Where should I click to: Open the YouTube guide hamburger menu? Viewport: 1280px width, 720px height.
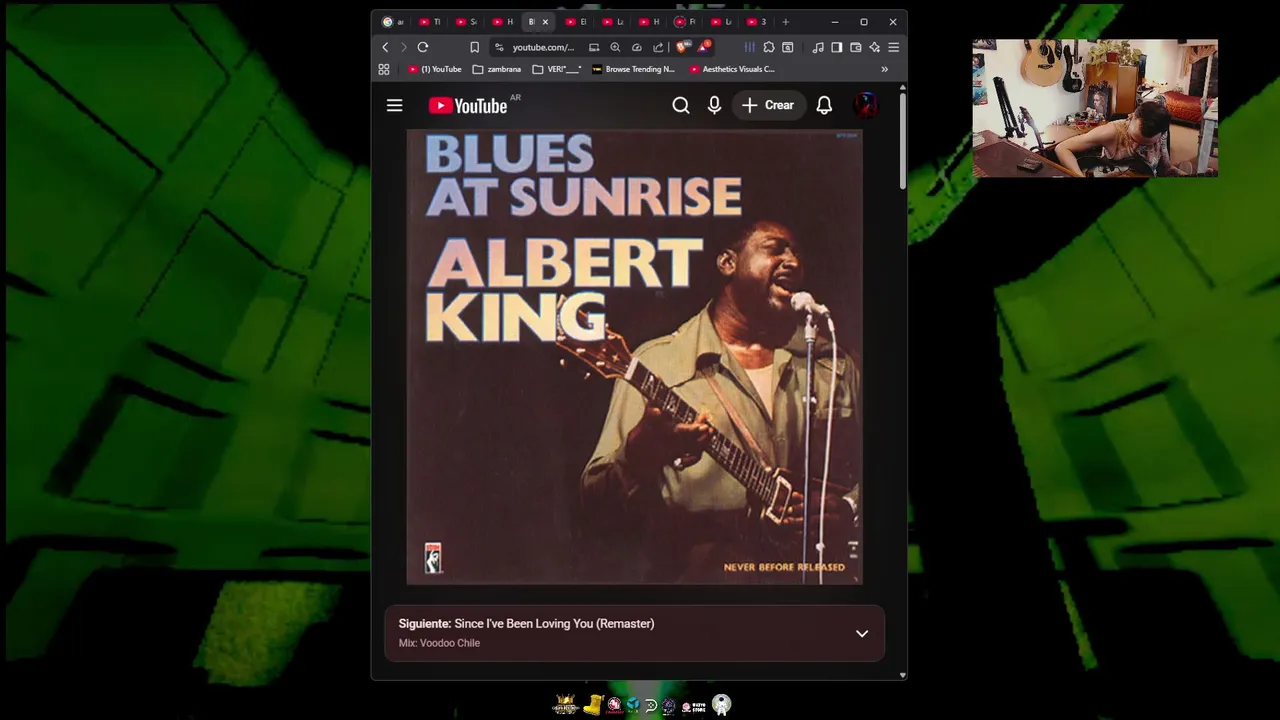(x=394, y=105)
